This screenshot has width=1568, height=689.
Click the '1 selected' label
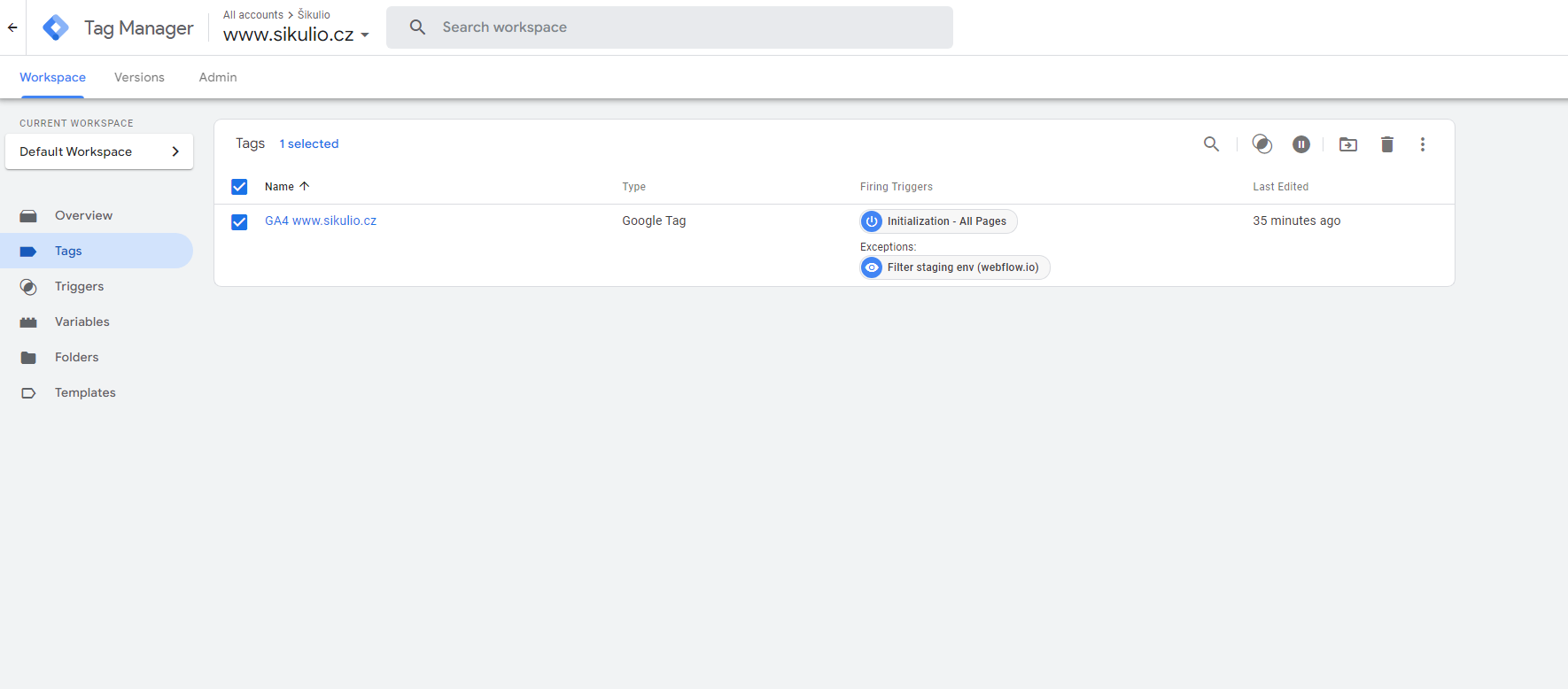(x=309, y=143)
